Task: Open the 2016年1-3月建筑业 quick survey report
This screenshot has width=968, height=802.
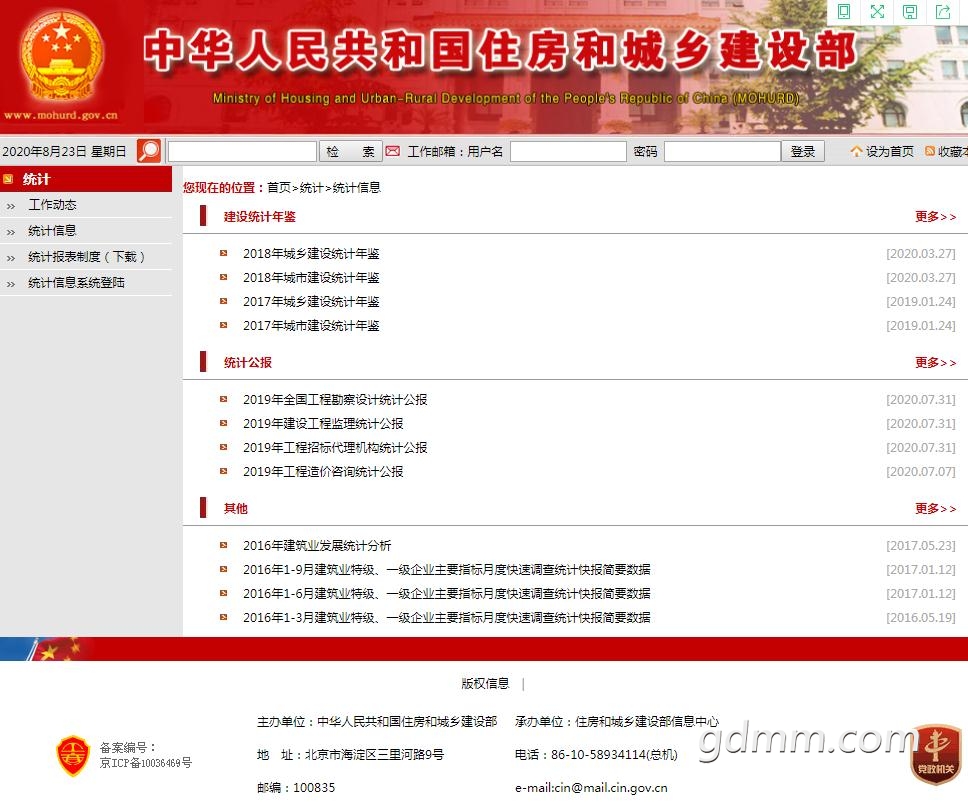Action: 447,618
